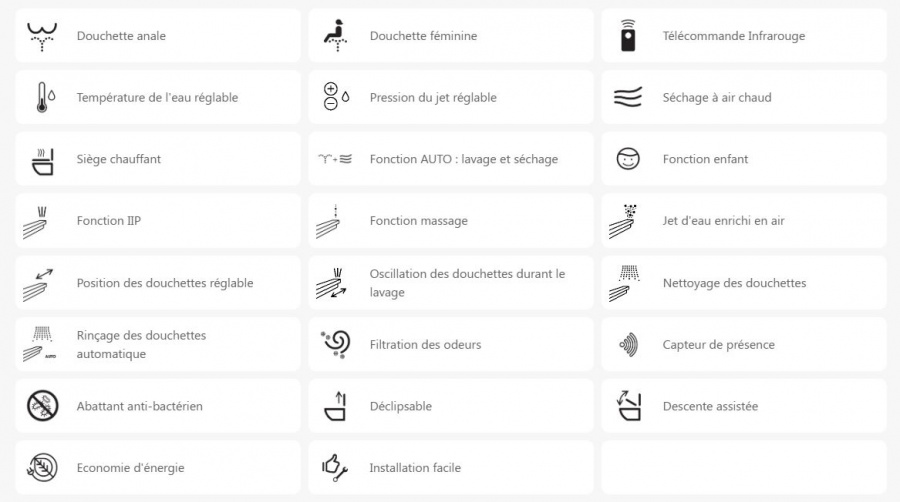Click the heated seat icon
This screenshot has height=502, width=900.
42,160
